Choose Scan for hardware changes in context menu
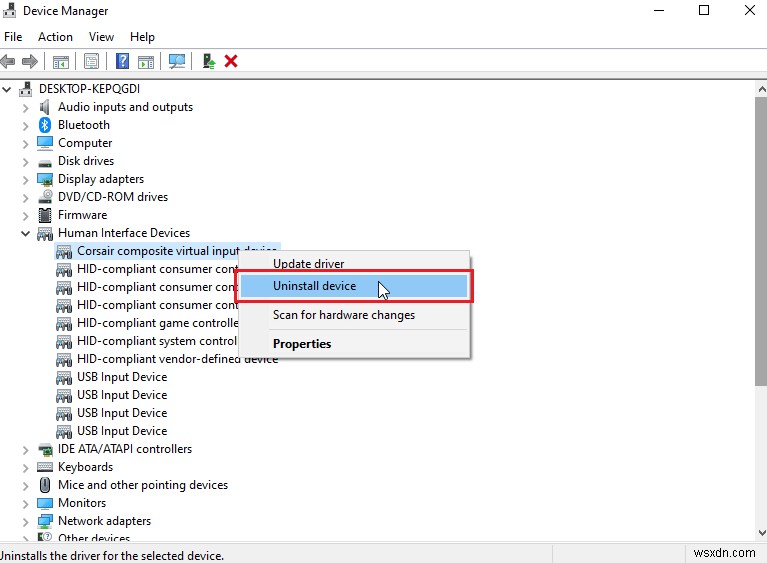This screenshot has width=767, height=563. pos(354,315)
